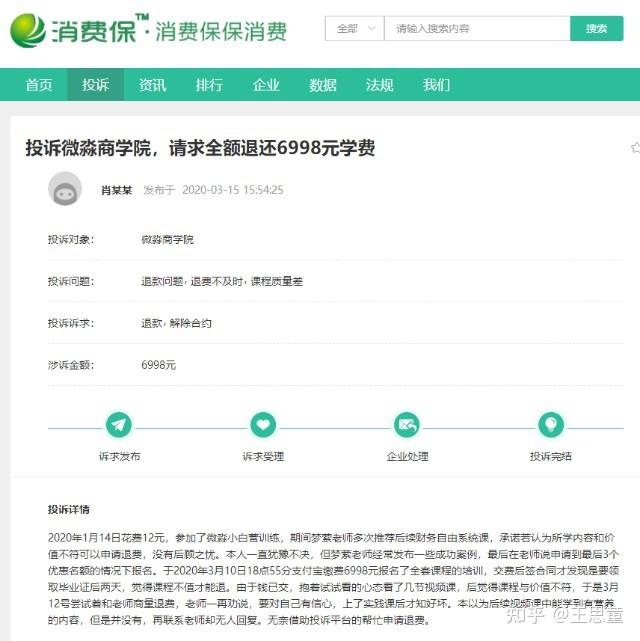Click the complaint title about 6998元学费

click(200, 148)
